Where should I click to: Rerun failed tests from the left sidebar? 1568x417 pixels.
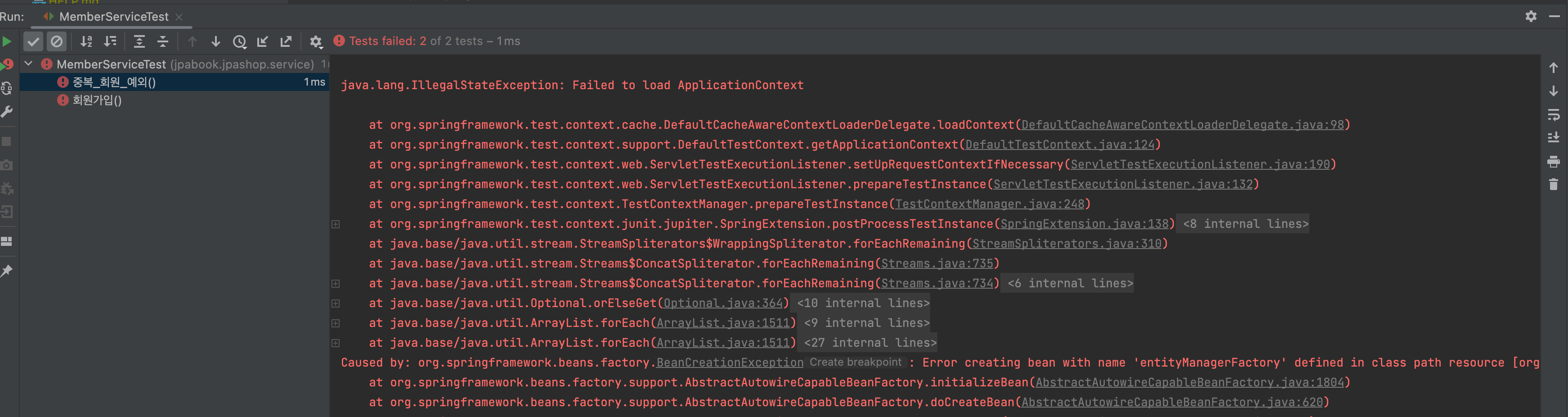click(x=7, y=64)
